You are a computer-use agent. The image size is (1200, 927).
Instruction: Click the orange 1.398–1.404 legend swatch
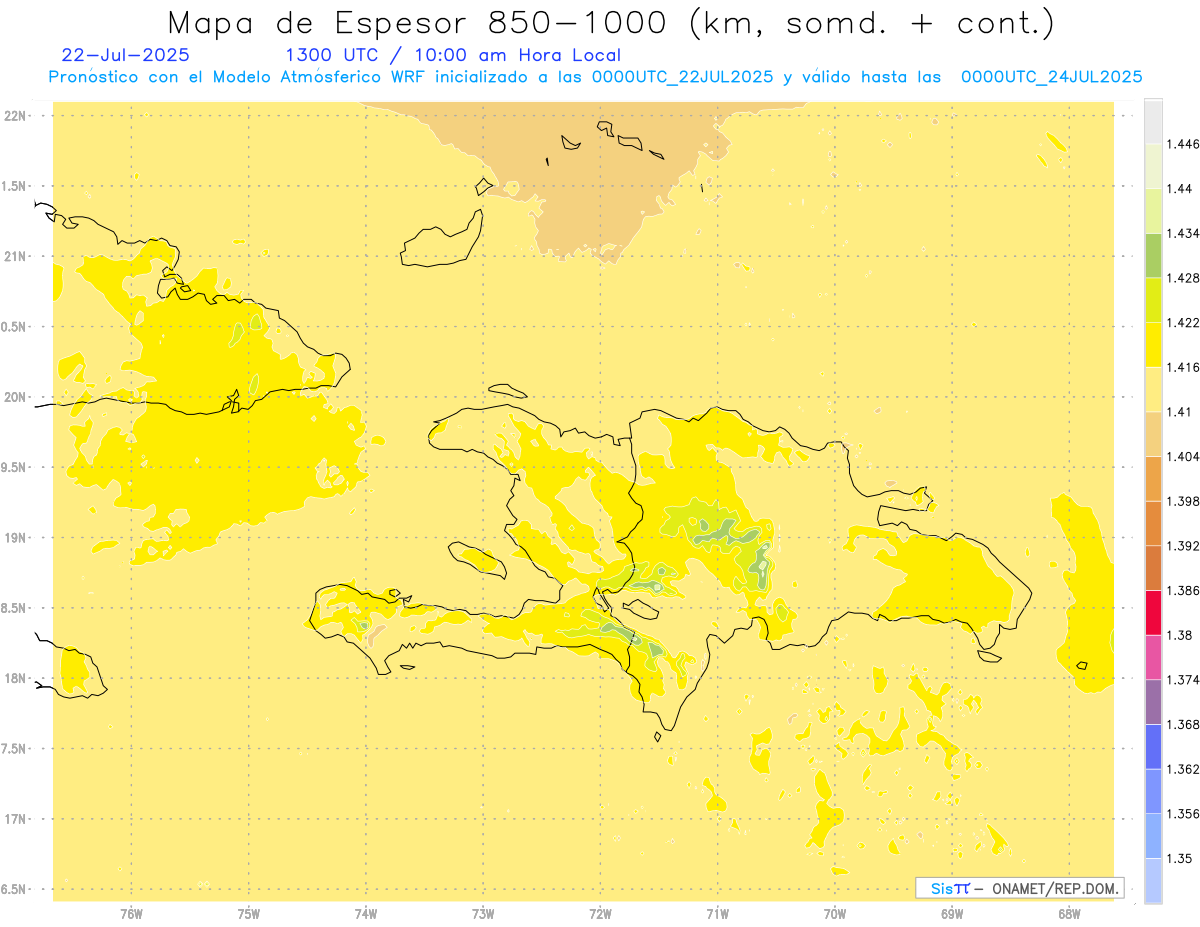tap(1153, 478)
